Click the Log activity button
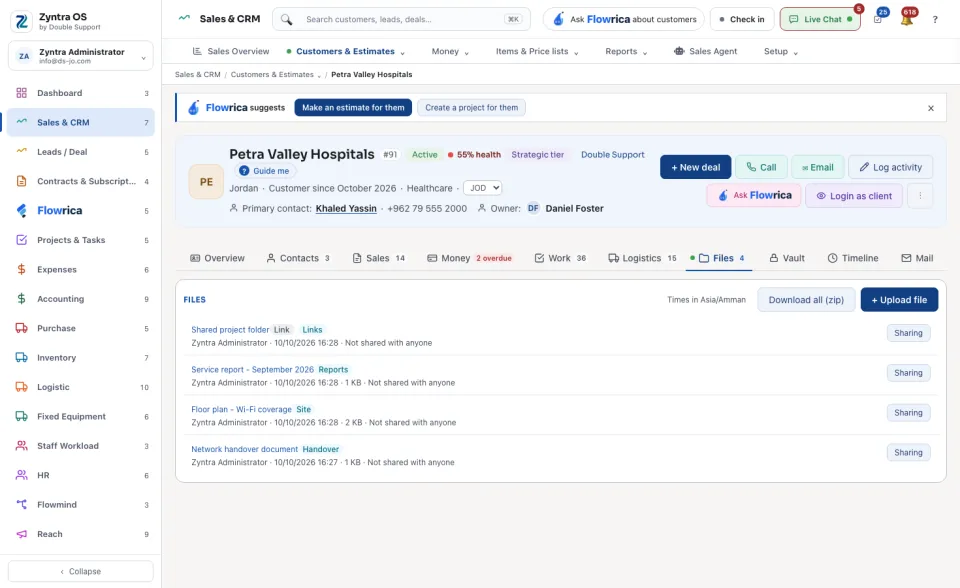960x588 pixels. point(890,167)
